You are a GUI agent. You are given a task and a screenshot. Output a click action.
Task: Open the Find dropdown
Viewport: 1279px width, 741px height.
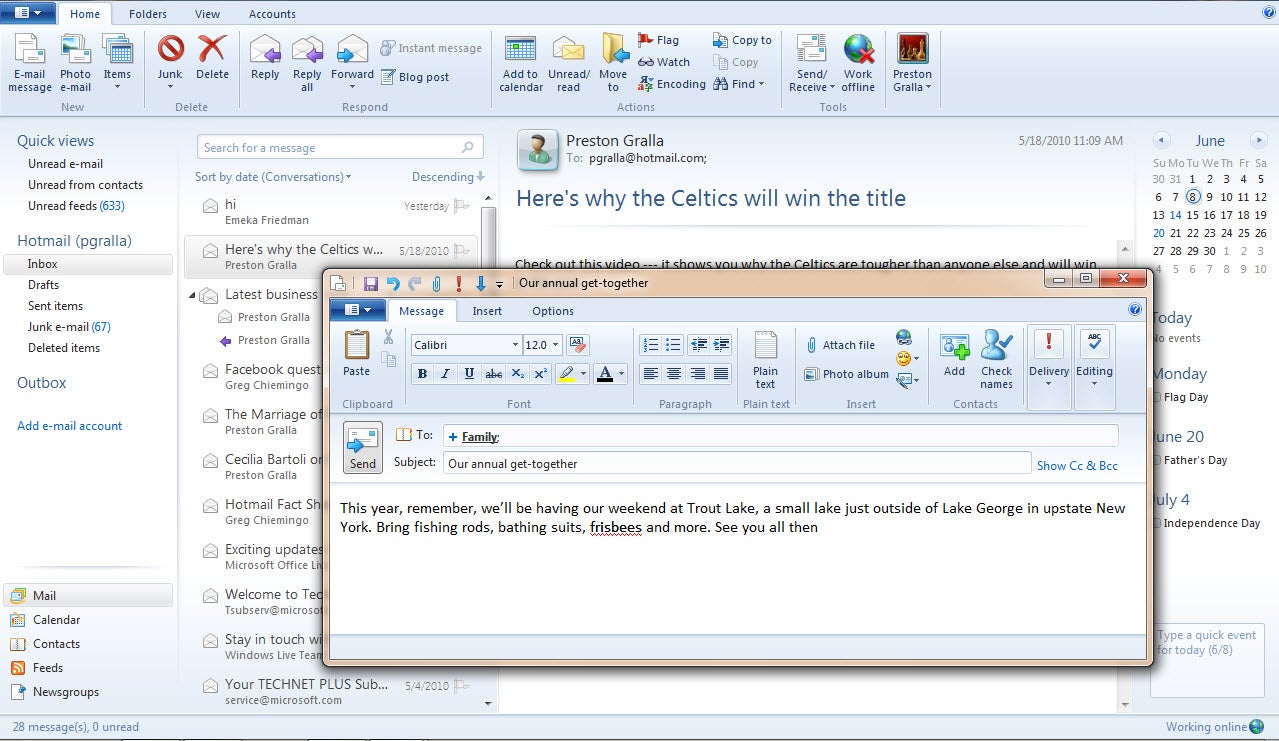(739, 84)
